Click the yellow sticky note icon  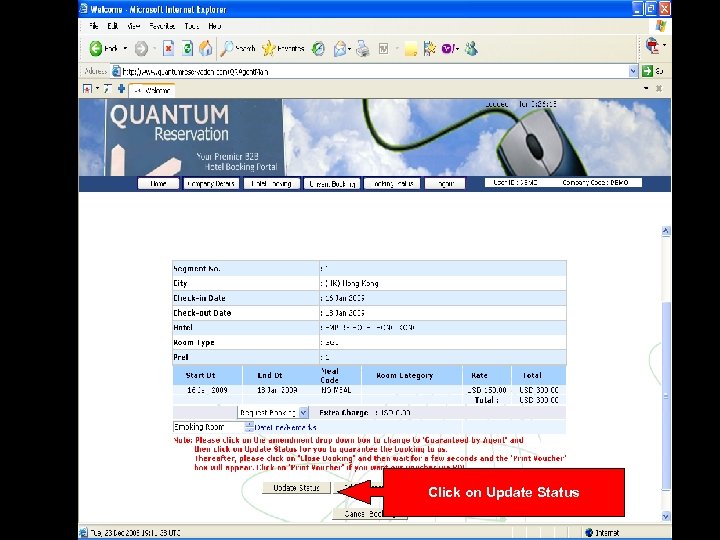tap(411, 49)
